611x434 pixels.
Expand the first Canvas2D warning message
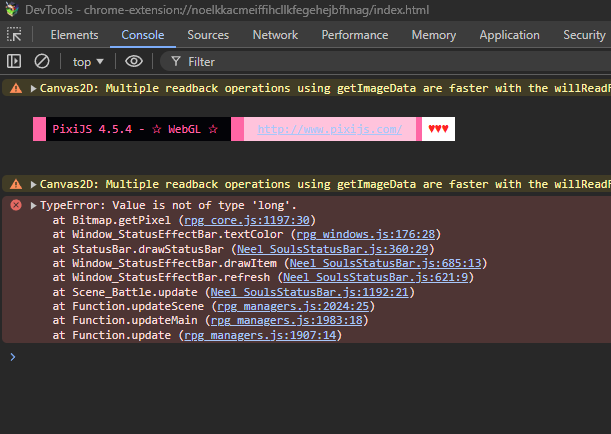pos(34,88)
